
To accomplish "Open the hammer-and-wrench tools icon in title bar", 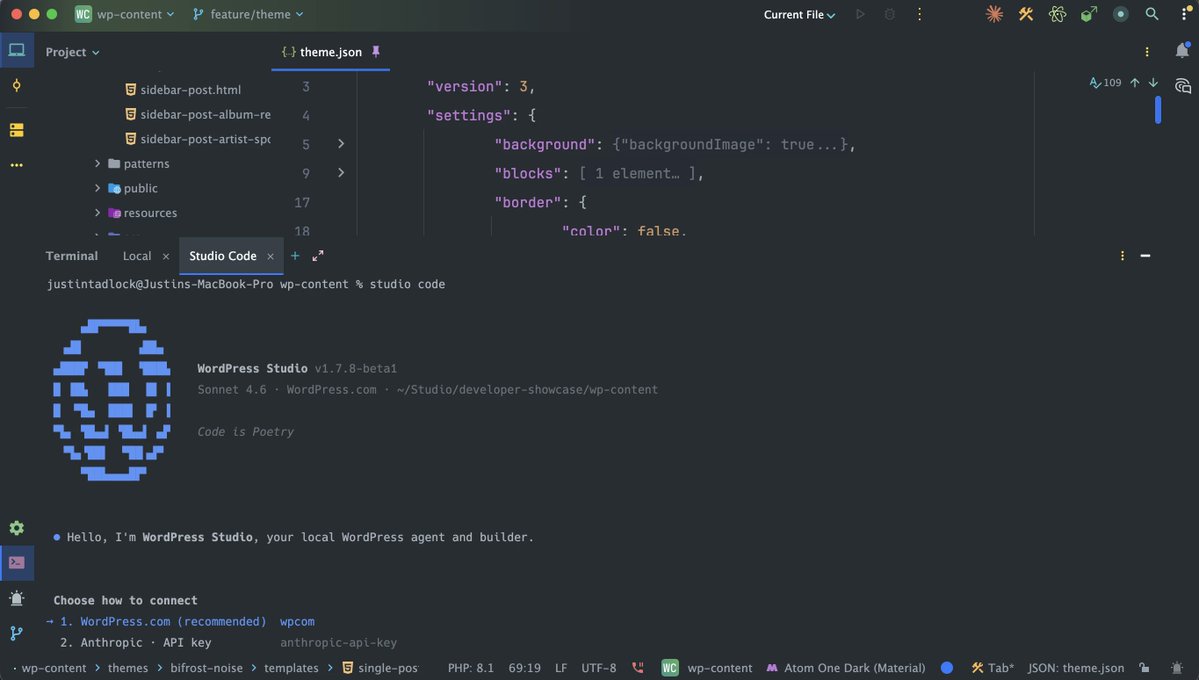I will click(1025, 14).
